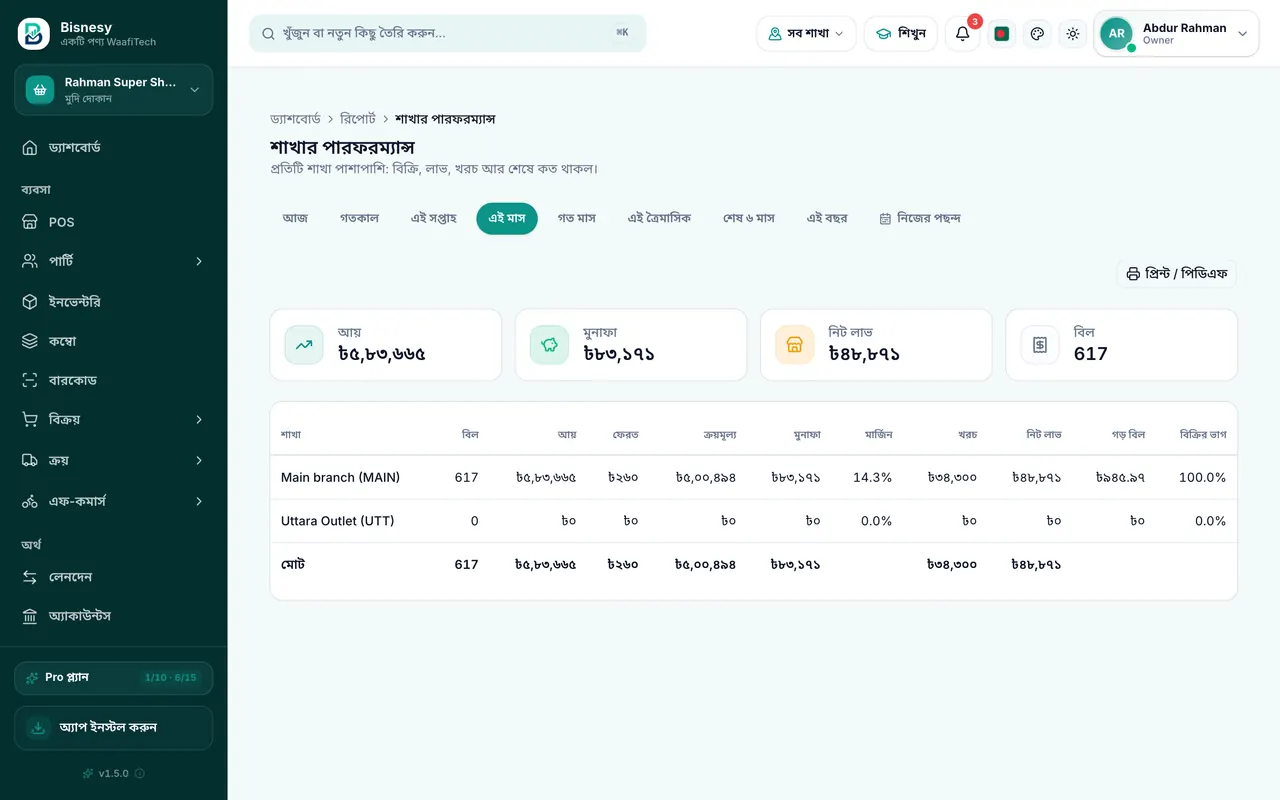This screenshot has width=1280, height=800.
Task: Open বারকোড in the sidebar
Action: click(114, 380)
